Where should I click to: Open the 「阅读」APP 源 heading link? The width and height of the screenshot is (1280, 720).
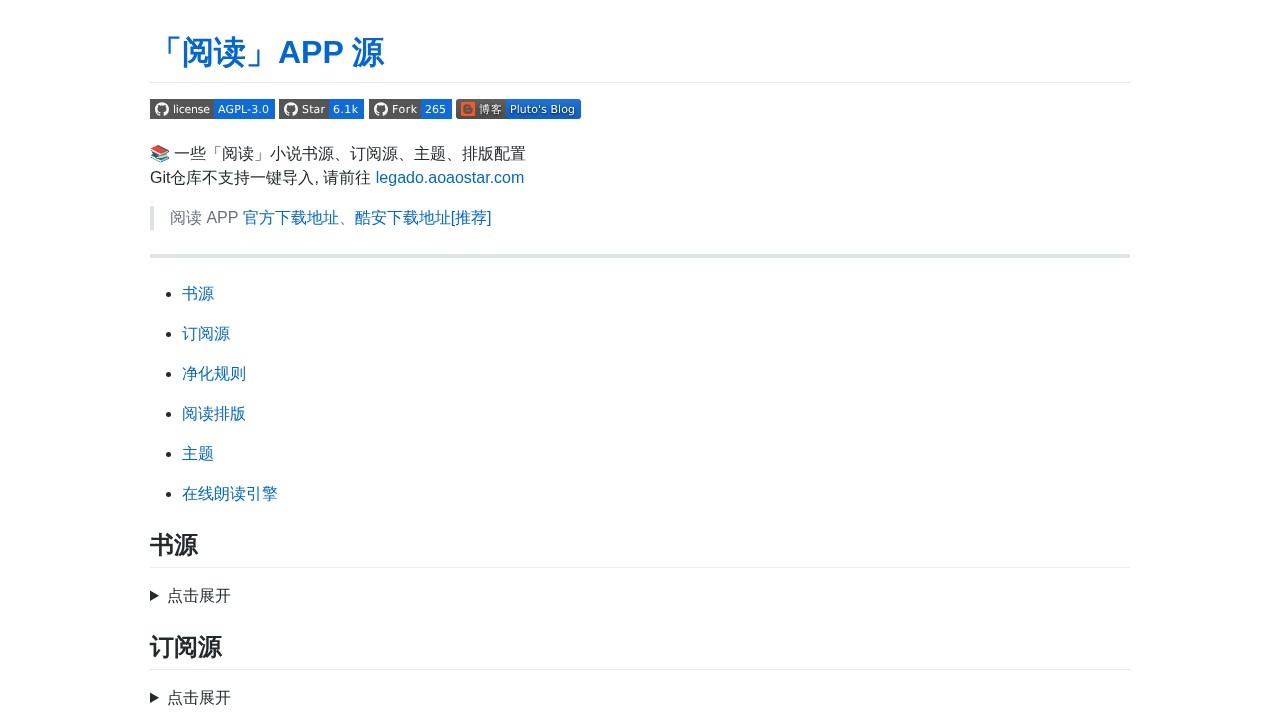pyautogui.click(x=267, y=52)
